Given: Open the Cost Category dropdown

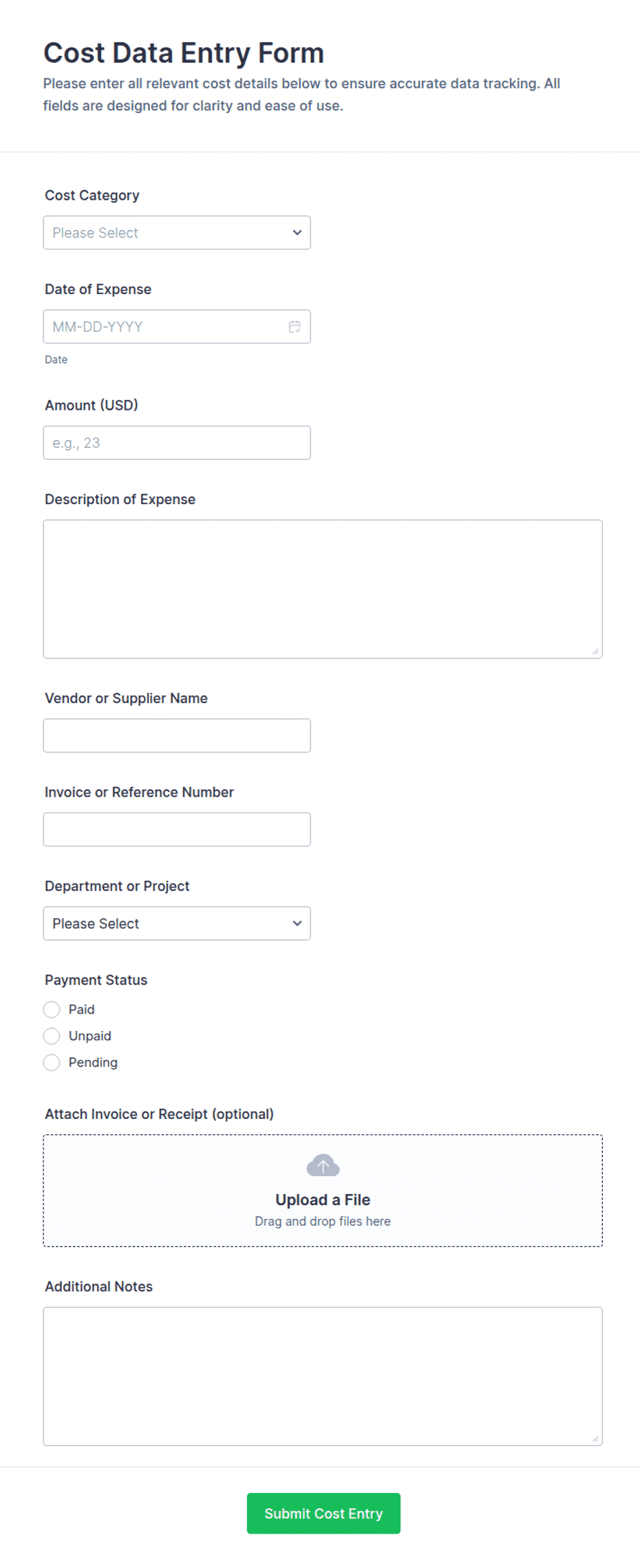Looking at the screenshot, I should coord(177,233).
